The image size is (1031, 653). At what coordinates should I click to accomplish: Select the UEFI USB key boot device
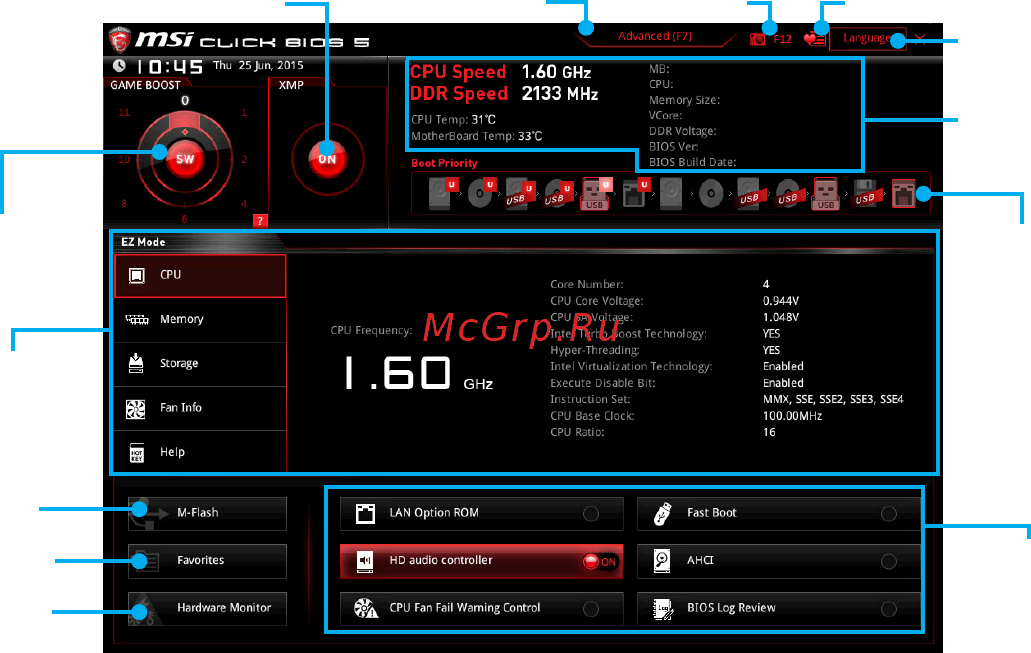pos(596,193)
